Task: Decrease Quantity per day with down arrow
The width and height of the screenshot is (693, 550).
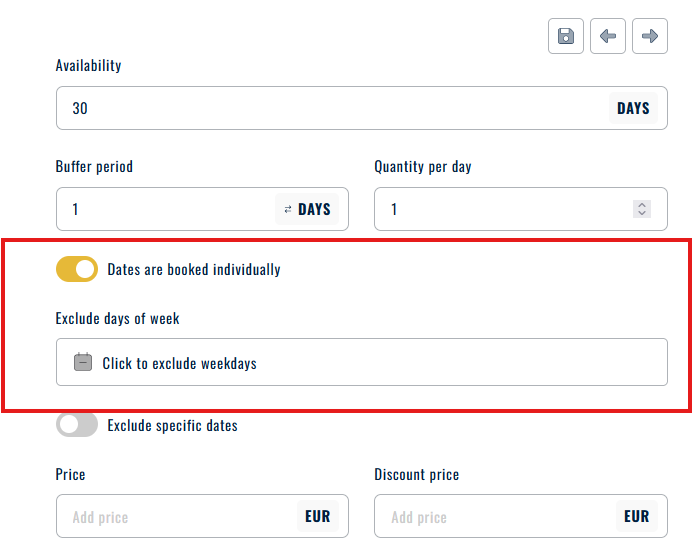Action: 642,214
